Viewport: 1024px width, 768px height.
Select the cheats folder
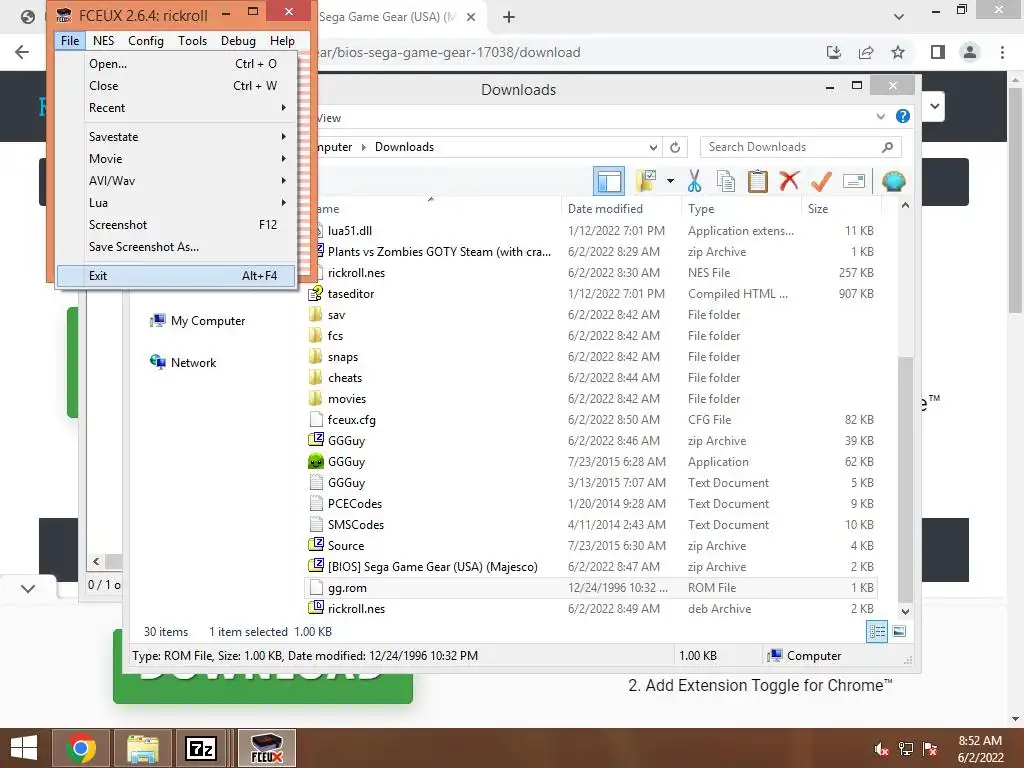591,377
